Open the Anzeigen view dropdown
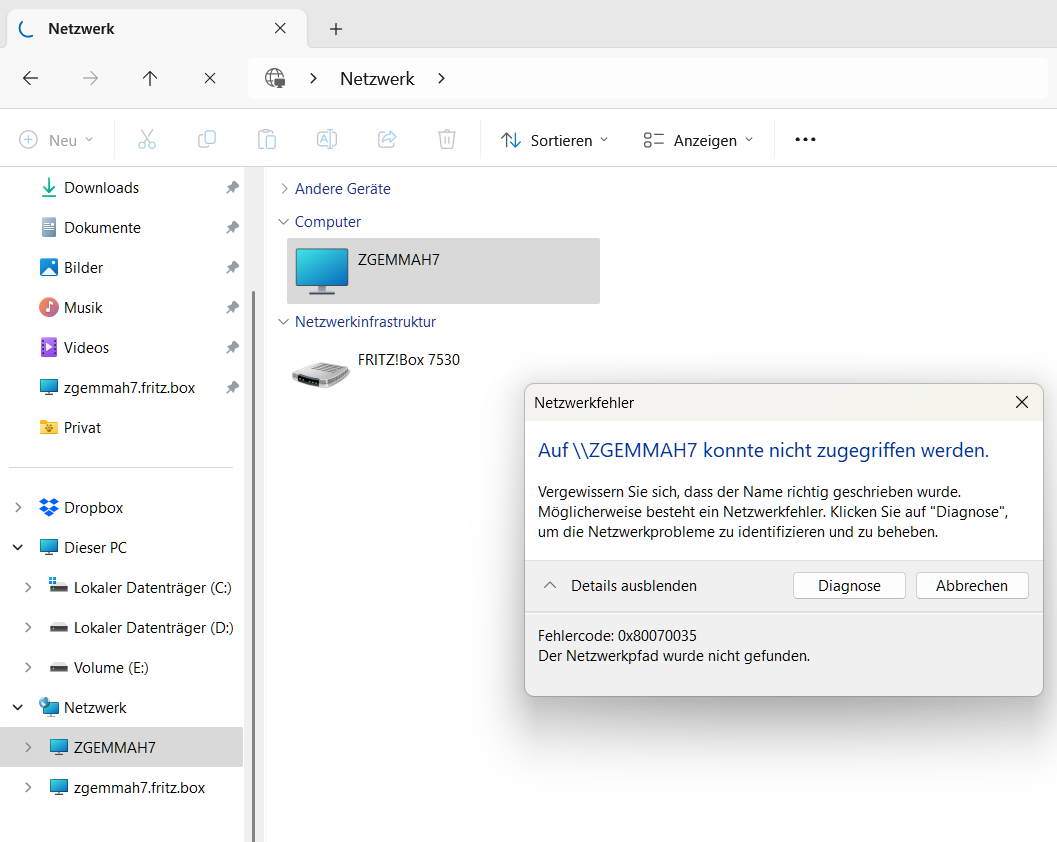 tap(698, 140)
